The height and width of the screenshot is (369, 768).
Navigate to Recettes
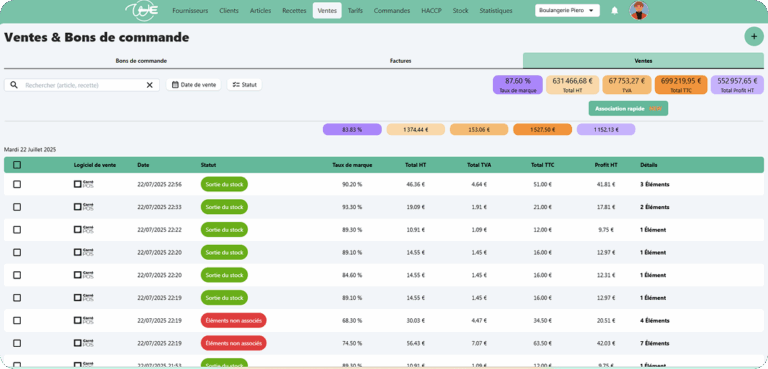click(x=294, y=11)
